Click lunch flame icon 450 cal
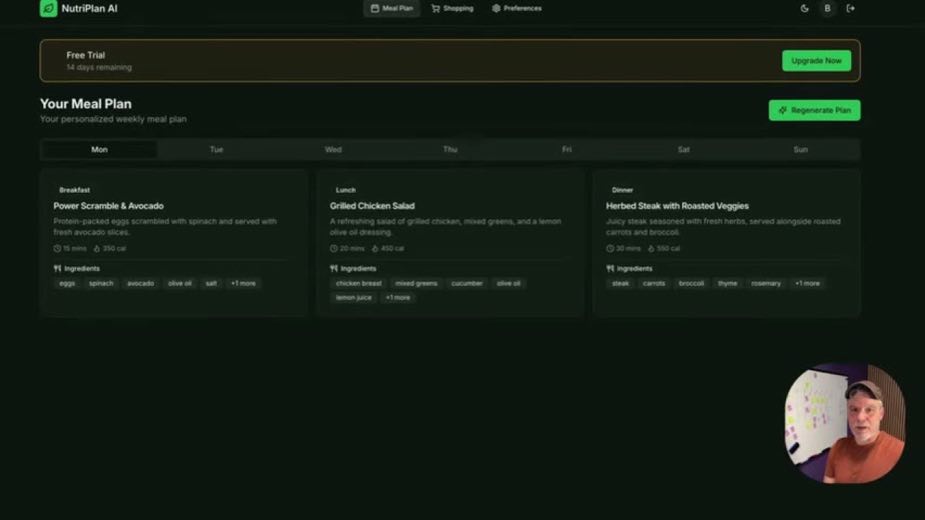This screenshot has height=520, width=925. point(375,248)
